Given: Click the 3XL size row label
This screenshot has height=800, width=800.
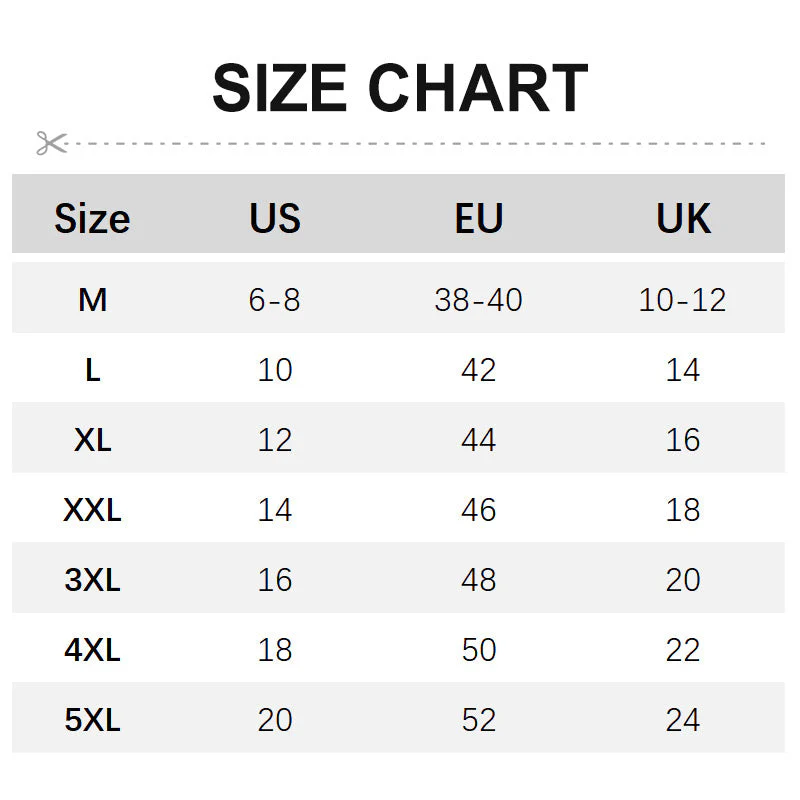Looking at the screenshot, I should (92, 580).
